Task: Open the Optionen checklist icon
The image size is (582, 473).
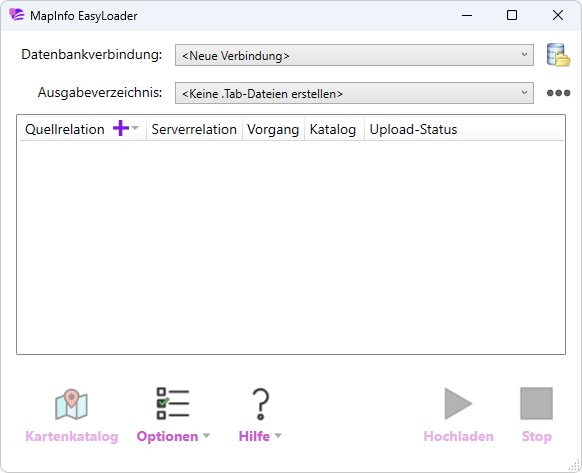Action: [x=173, y=404]
